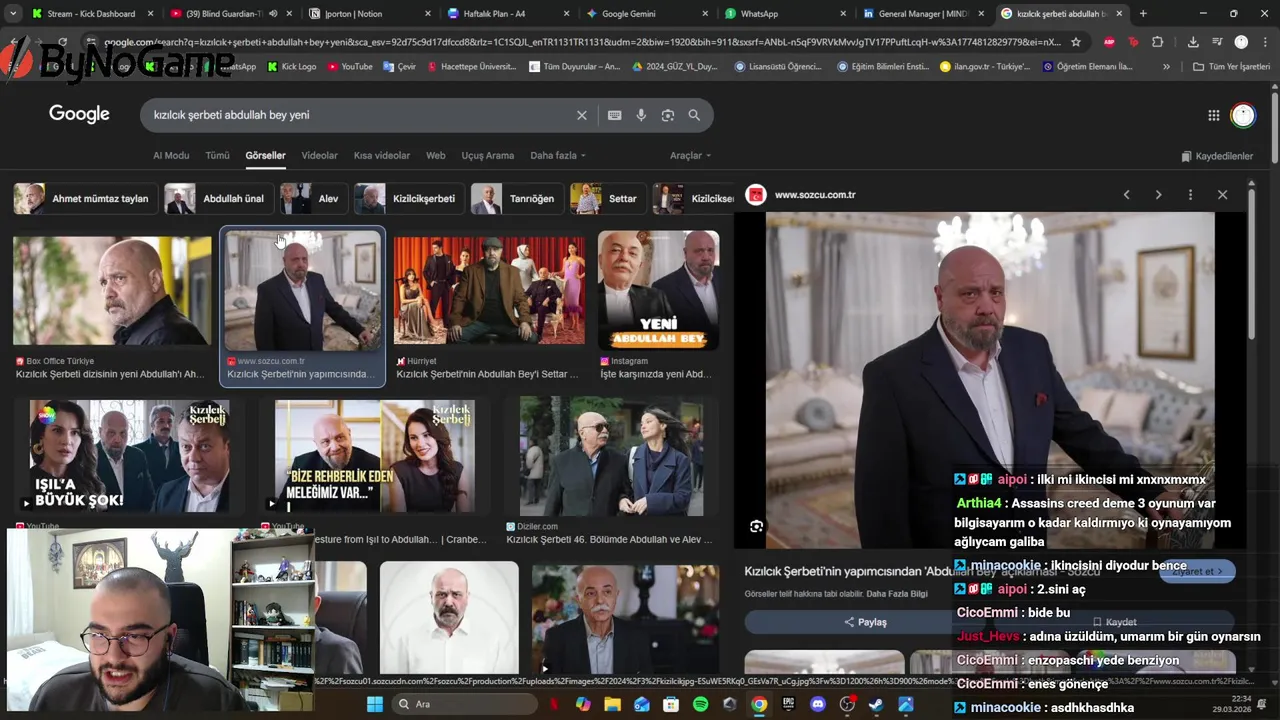Search by image with Google Lens
This screenshot has width=1280, height=720.
coord(668,115)
